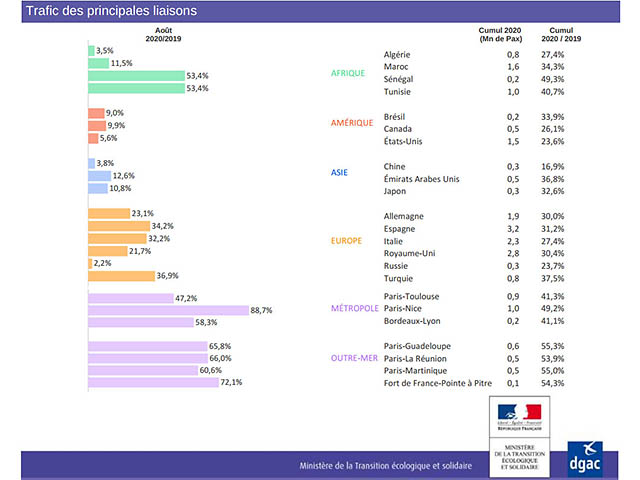Select the EUROPE region heading
Viewport: 640px width, 480px height.
349,241
